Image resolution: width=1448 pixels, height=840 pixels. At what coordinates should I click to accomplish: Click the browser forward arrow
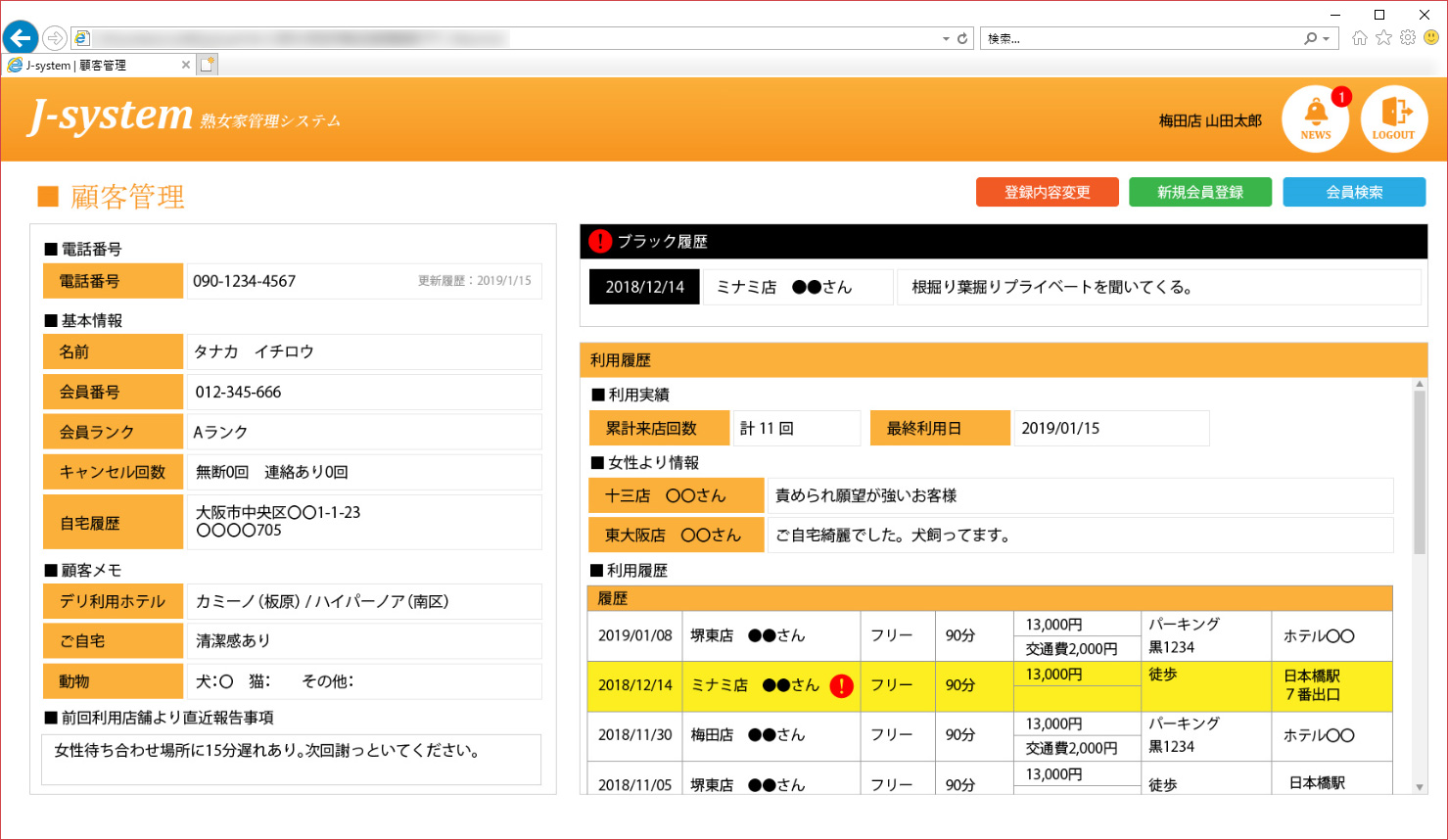coord(55,38)
